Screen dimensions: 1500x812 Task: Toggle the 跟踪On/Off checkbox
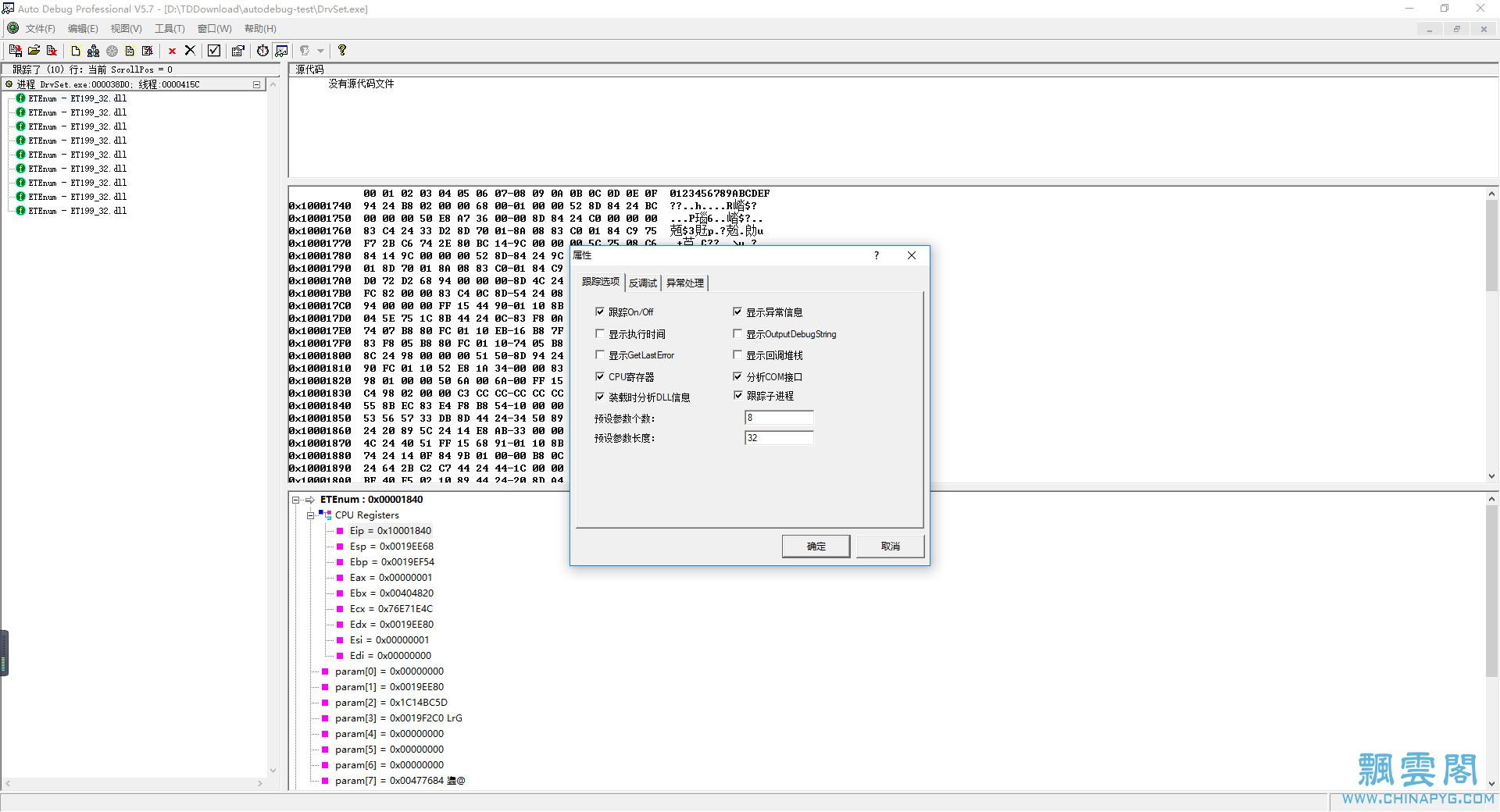(x=600, y=312)
